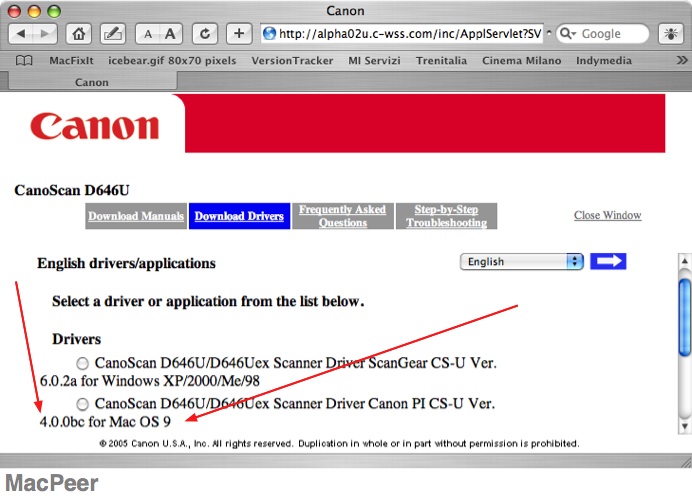The width and height of the screenshot is (692, 496).
Task: Click the Canon logo
Action: tap(94, 126)
